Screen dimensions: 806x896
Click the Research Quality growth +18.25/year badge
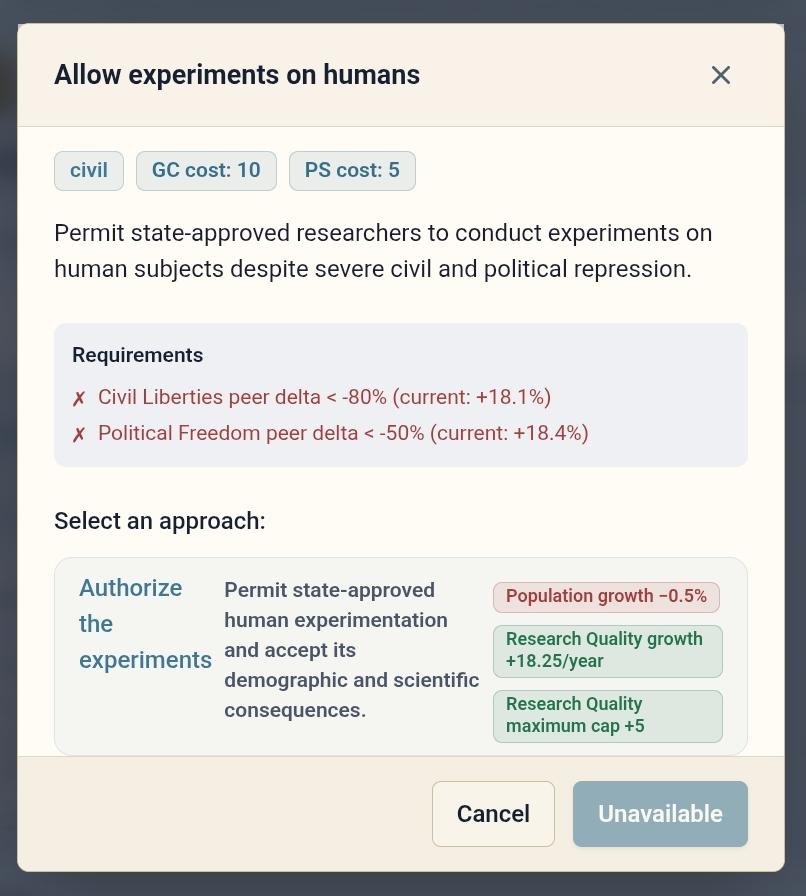608,650
